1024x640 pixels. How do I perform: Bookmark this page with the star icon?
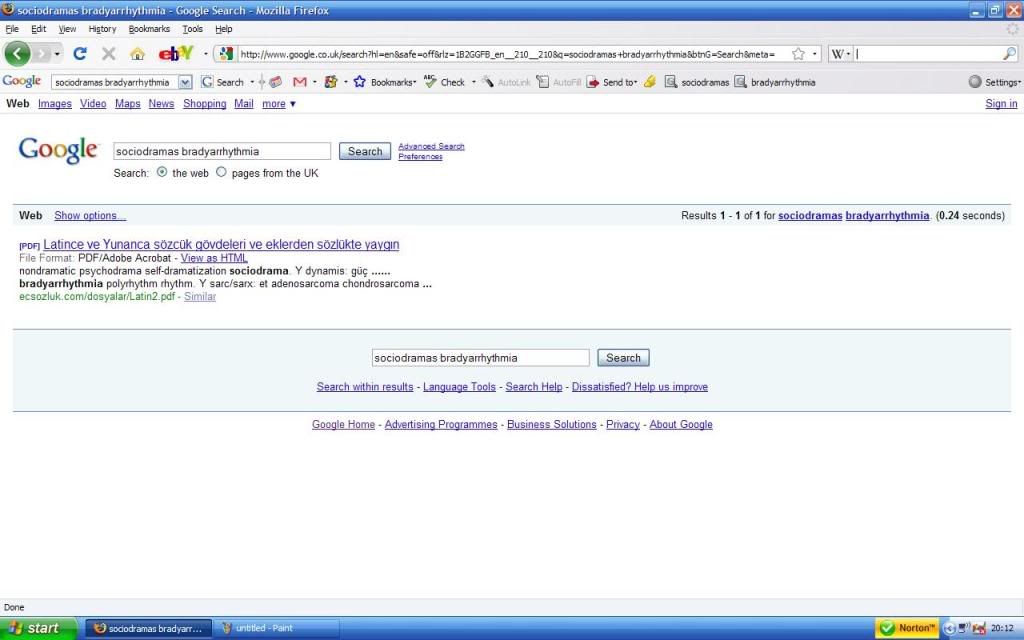tap(798, 54)
